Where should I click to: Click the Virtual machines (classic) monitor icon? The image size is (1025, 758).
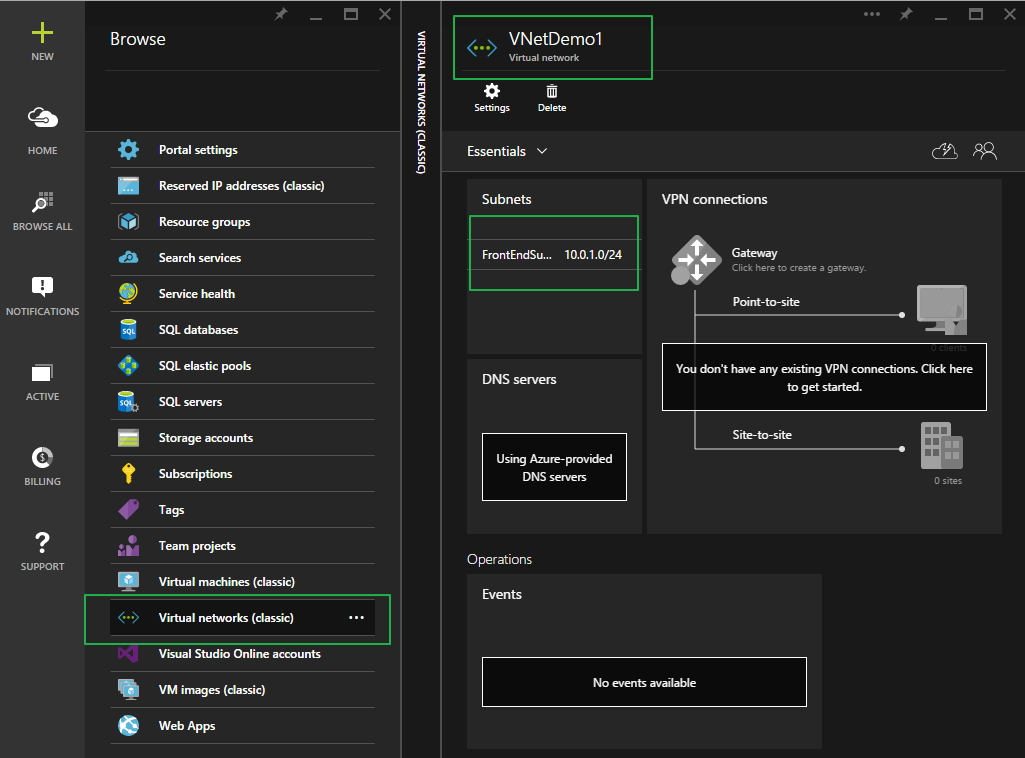click(128, 581)
